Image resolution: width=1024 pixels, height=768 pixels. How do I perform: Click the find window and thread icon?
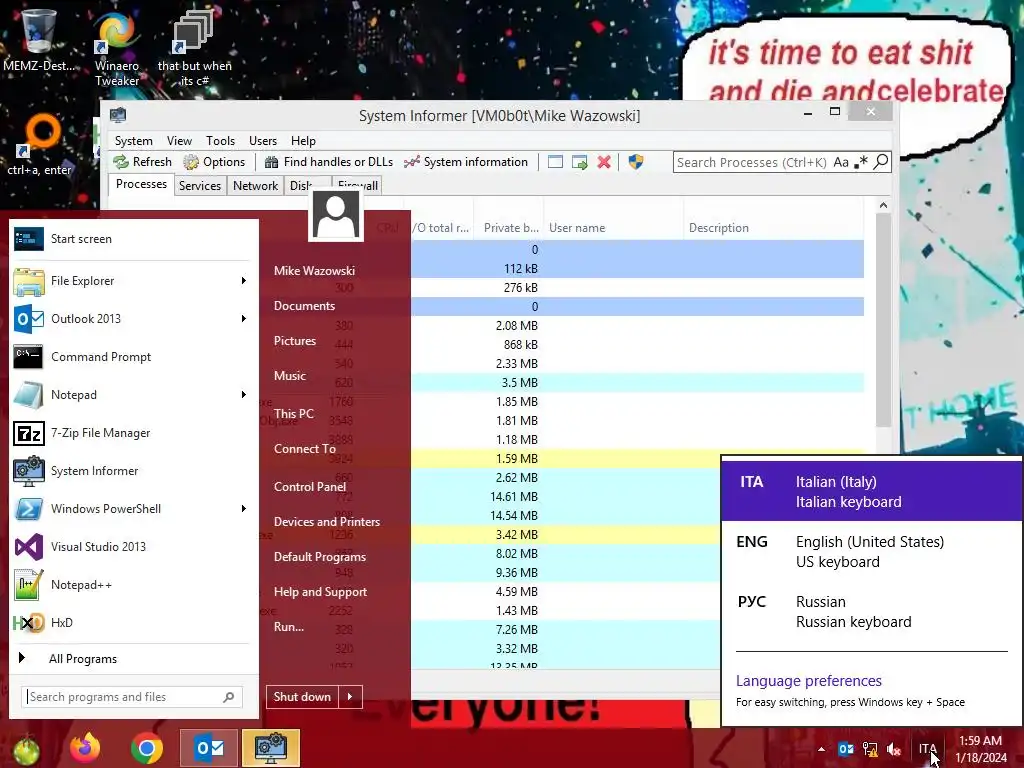click(x=579, y=162)
